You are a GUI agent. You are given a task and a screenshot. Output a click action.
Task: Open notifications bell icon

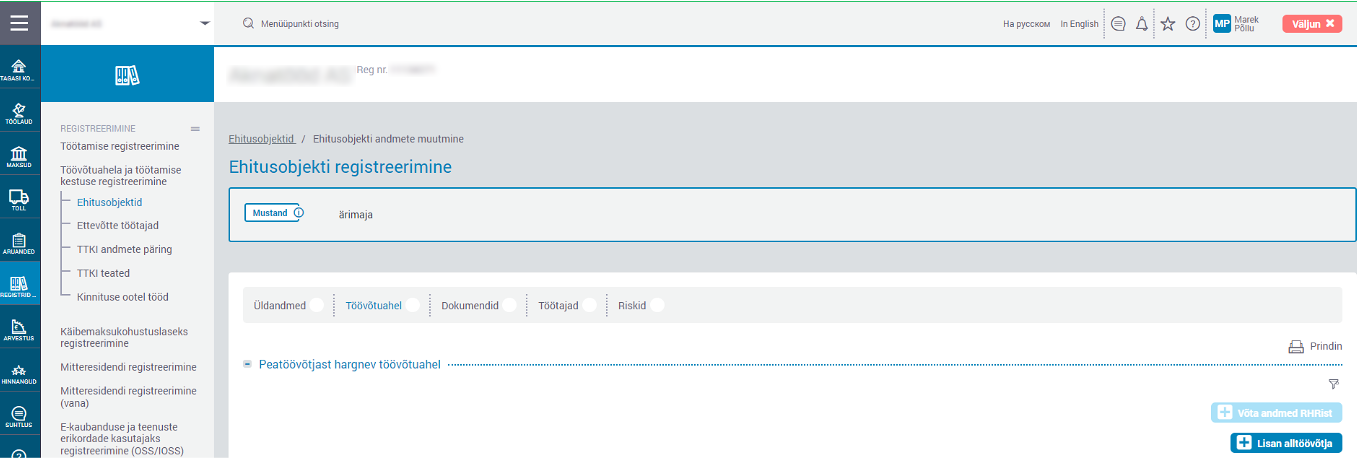click(x=1142, y=24)
